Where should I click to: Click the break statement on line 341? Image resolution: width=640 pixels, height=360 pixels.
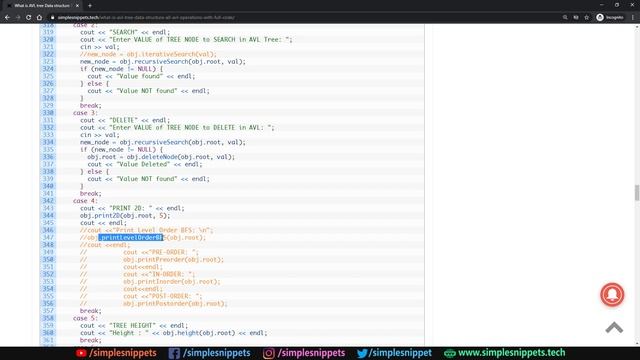pos(91,193)
